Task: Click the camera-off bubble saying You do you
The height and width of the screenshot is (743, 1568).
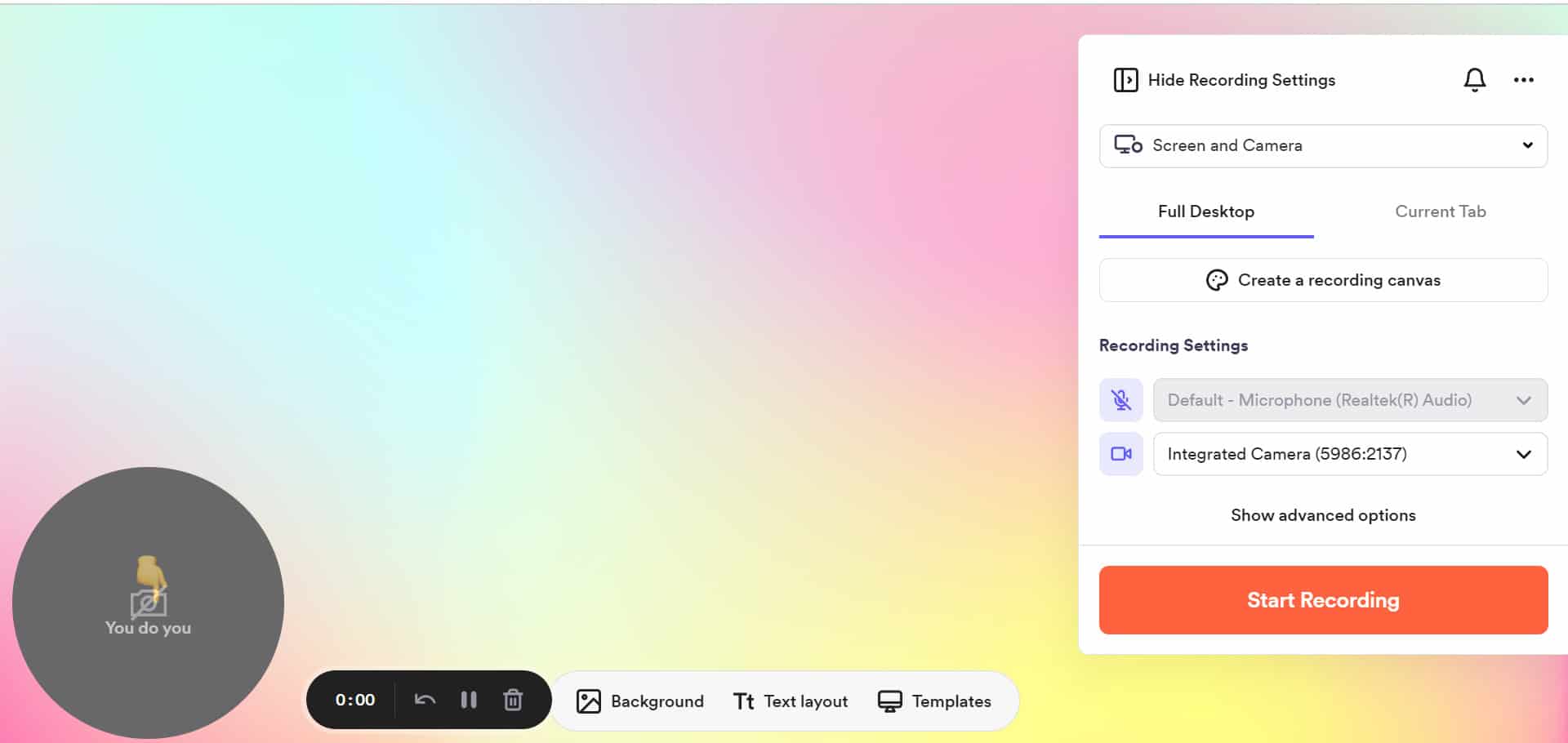Action: (x=148, y=603)
